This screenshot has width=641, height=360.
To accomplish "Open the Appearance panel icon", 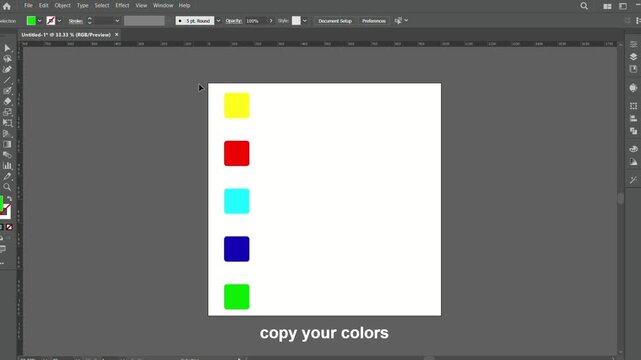I will point(633,87).
